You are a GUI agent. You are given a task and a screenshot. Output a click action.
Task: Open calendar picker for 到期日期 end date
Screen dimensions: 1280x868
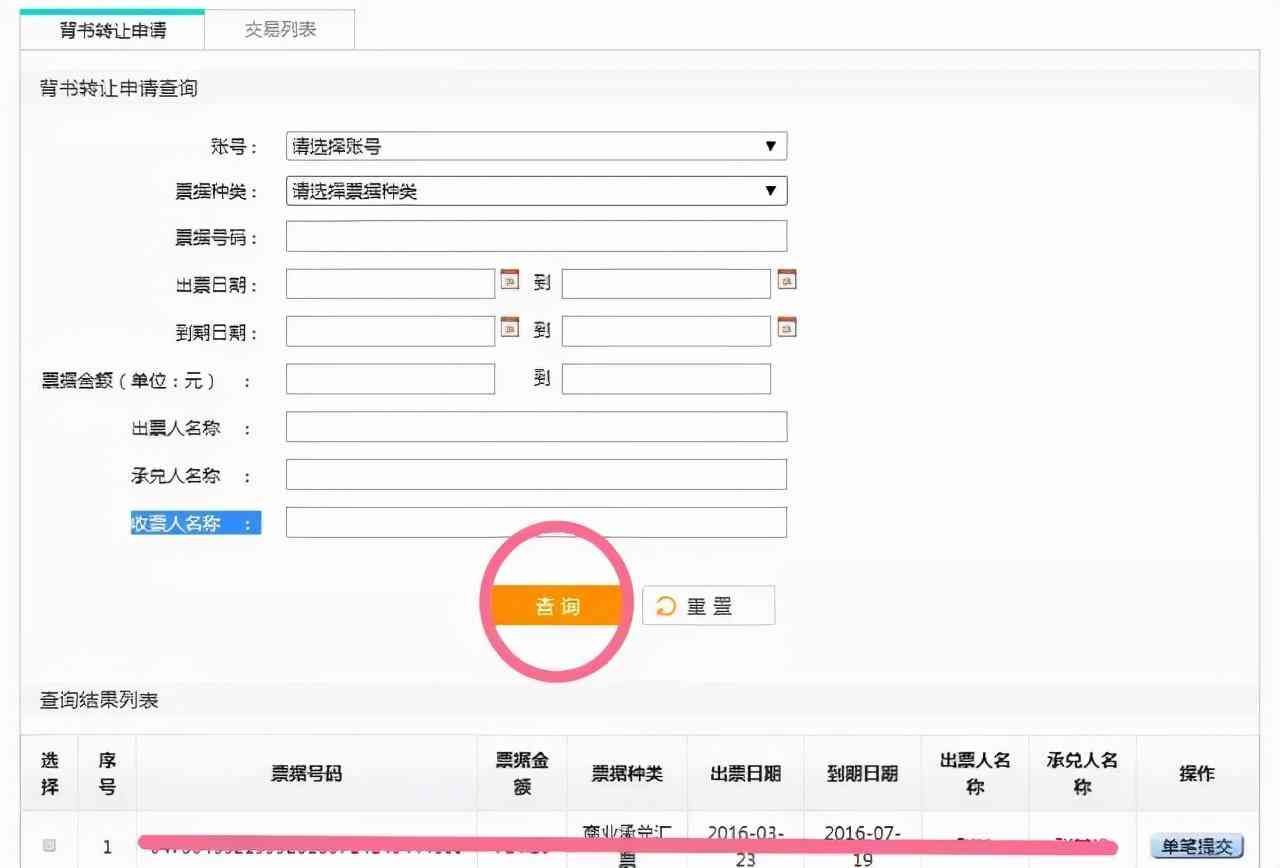coord(786,330)
